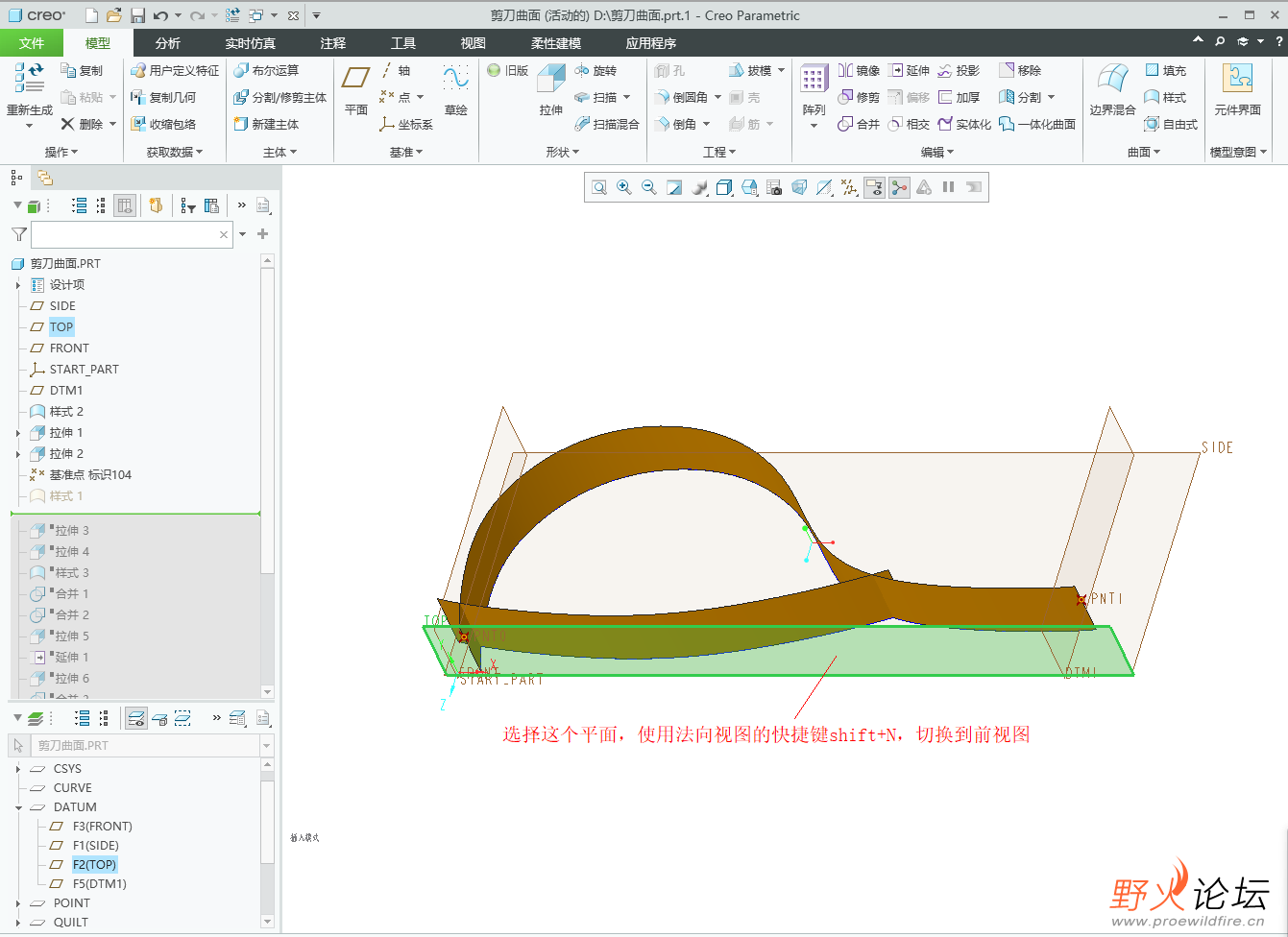Expand the 设计项 tree node
Viewport: 1288px width, 937px height.
click(18, 285)
